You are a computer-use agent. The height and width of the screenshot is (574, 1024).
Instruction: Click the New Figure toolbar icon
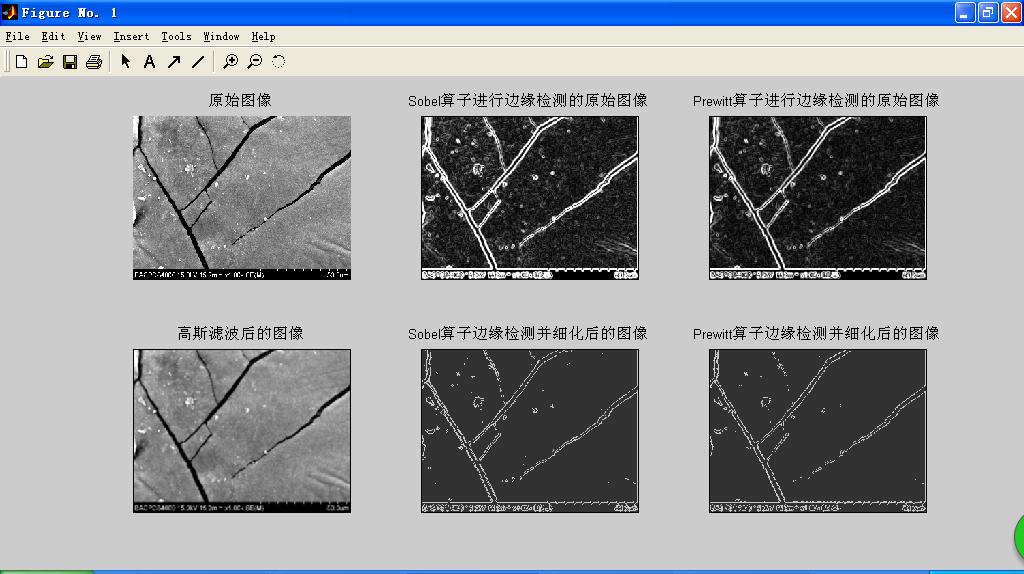coord(22,61)
